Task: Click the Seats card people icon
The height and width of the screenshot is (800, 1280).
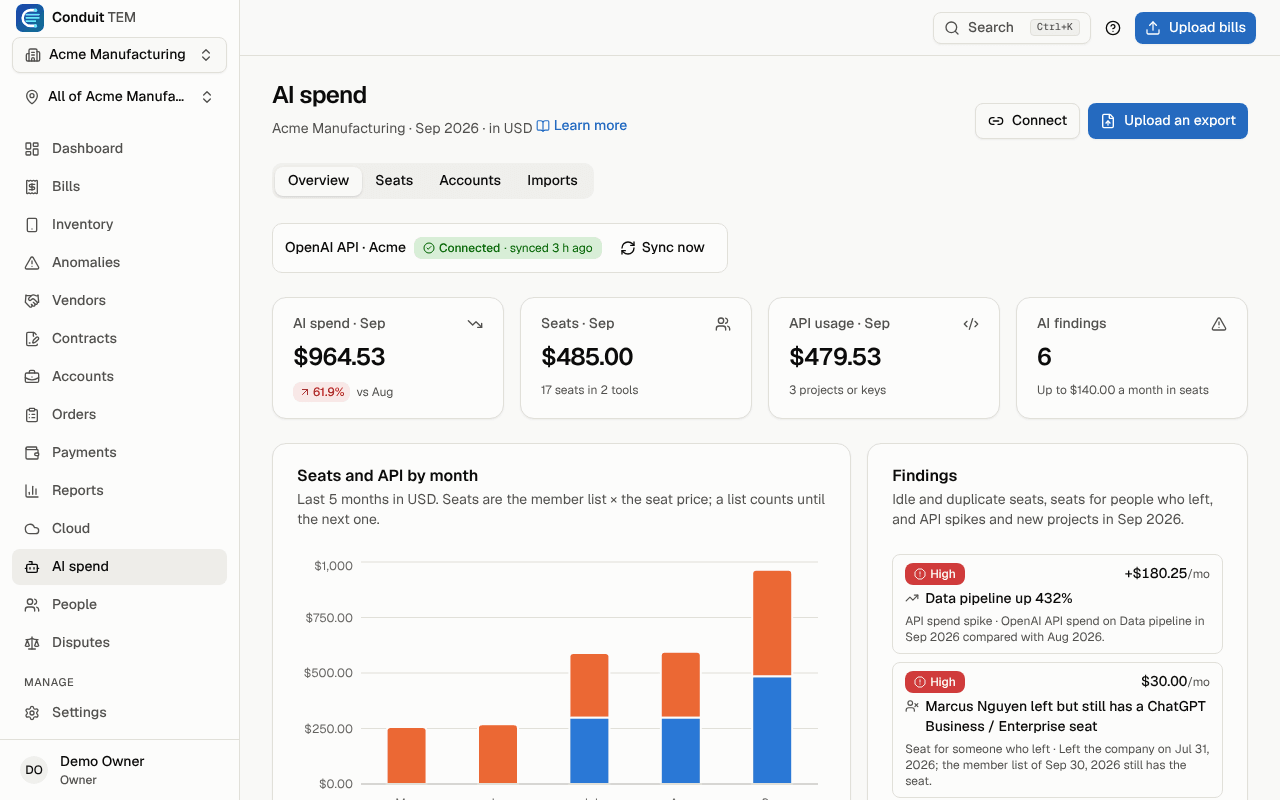Action: (723, 324)
